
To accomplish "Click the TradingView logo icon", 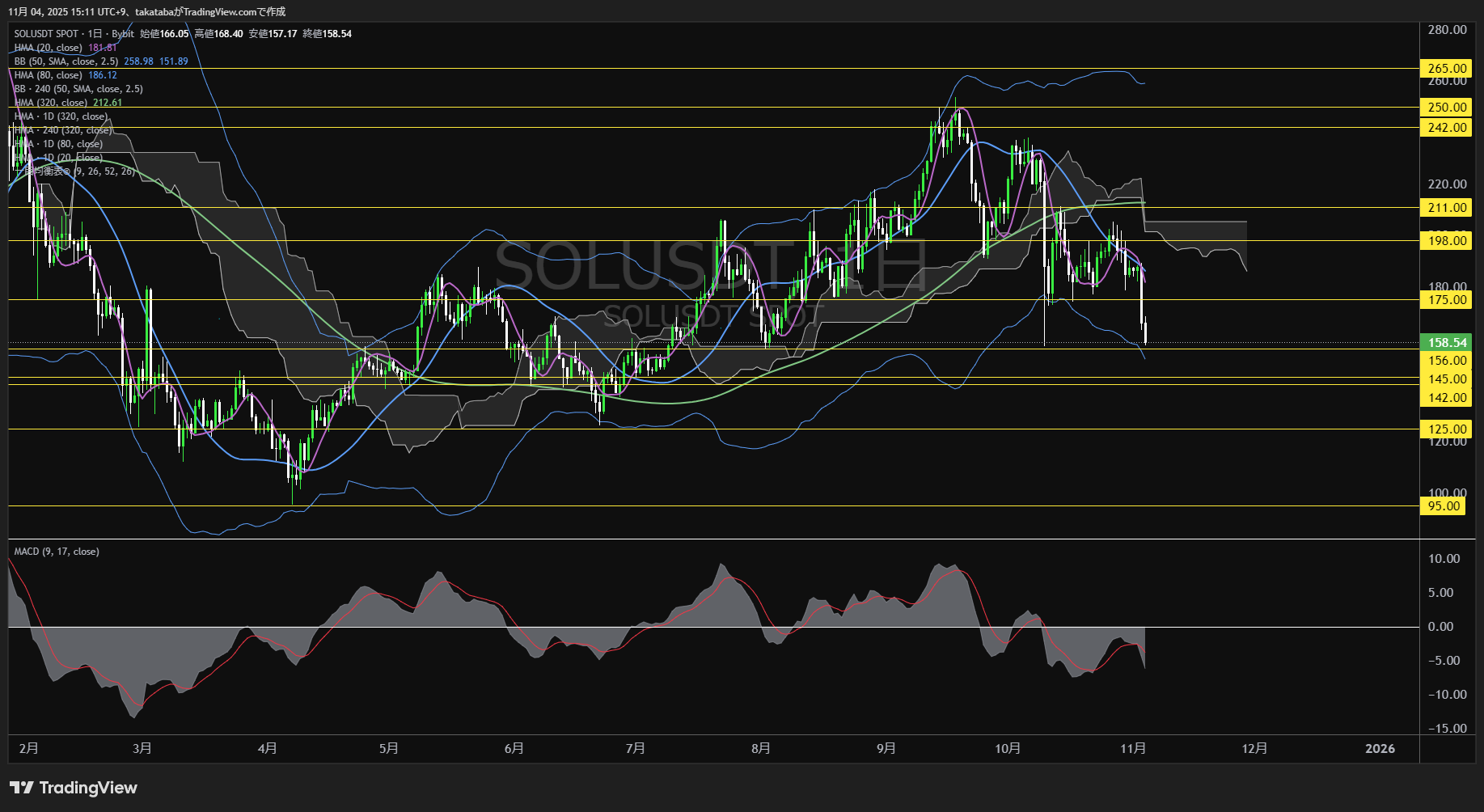I will point(22,788).
